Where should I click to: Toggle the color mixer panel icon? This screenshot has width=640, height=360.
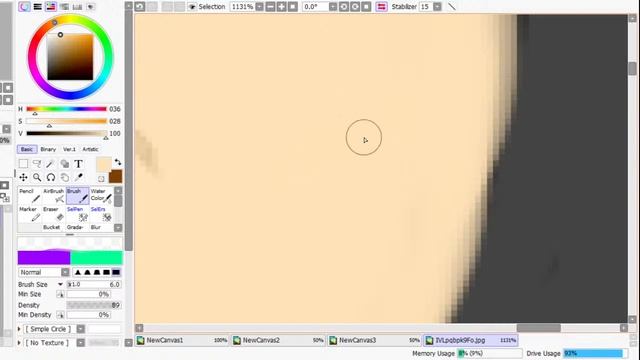click(x=64, y=7)
